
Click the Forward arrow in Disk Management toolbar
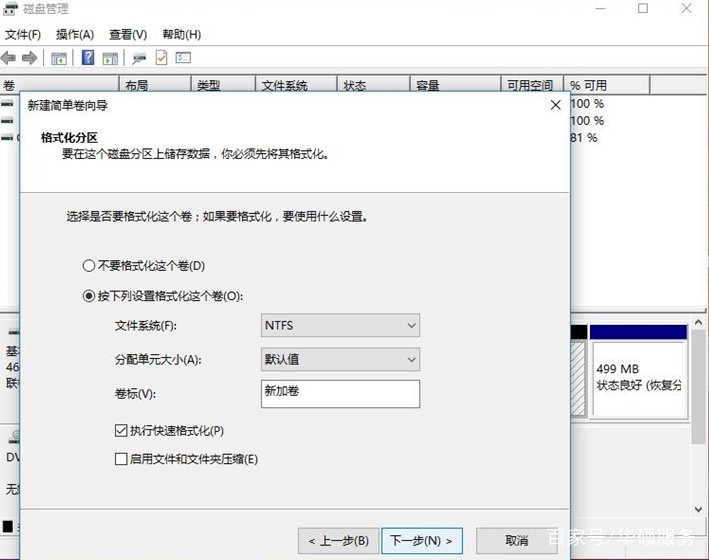pyautogui.click(x=29, y=58)
